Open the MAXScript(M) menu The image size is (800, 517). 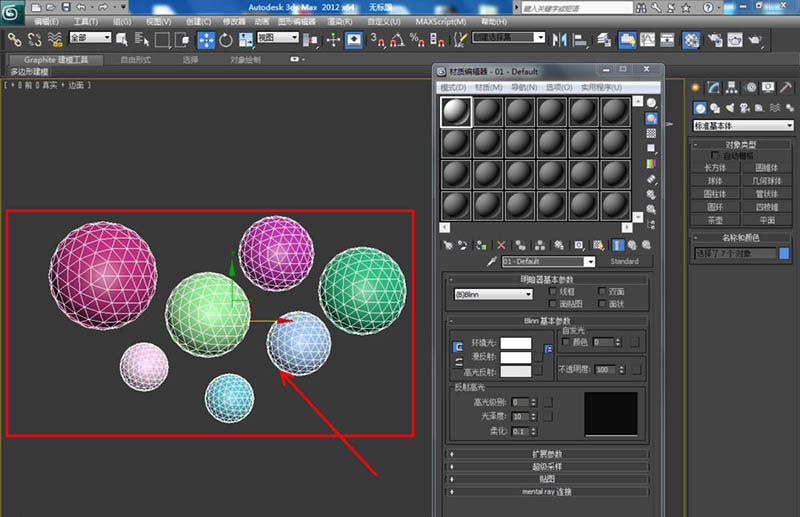(441, 21)
